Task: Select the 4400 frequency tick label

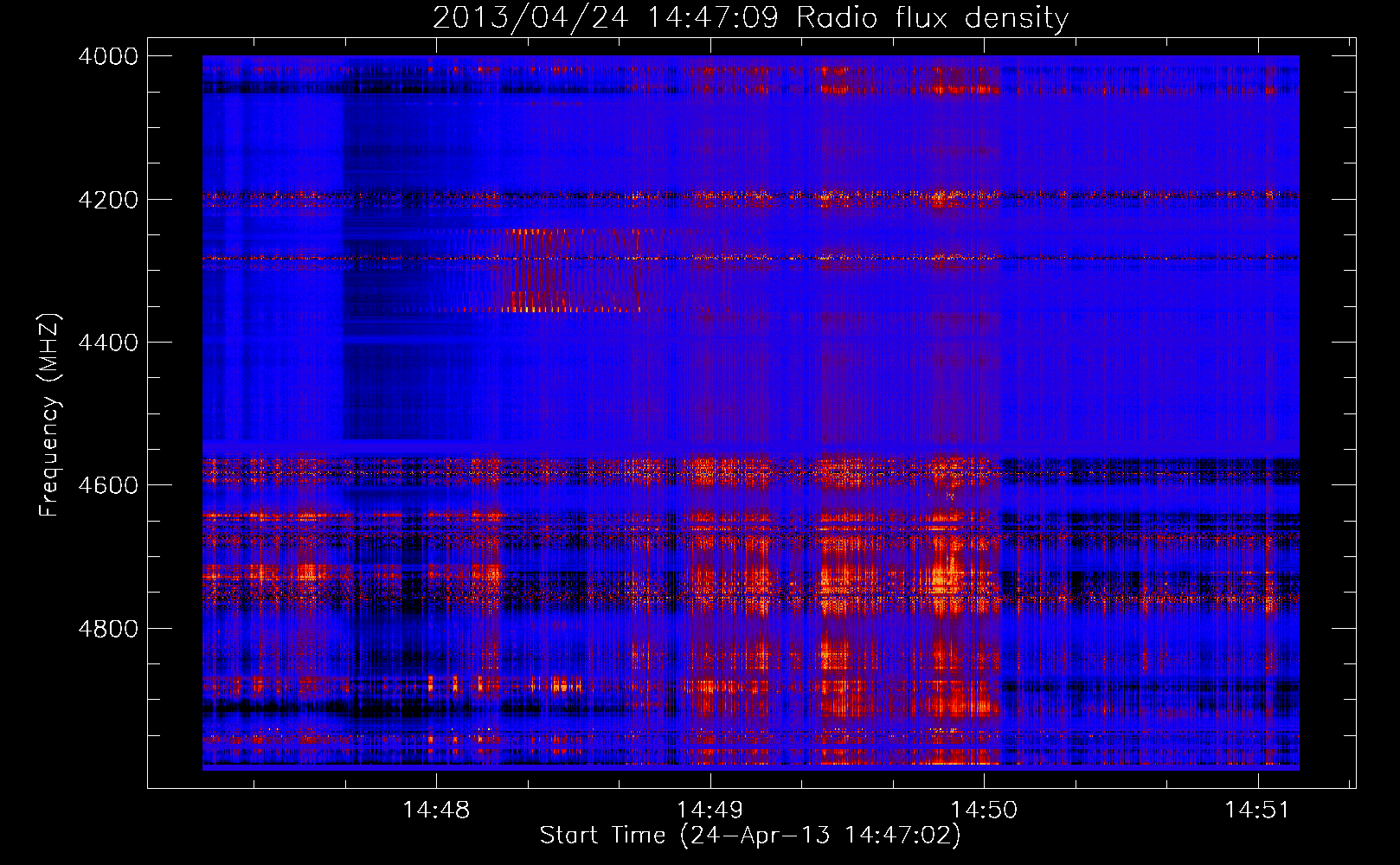Action: click(x=108, y=343)
